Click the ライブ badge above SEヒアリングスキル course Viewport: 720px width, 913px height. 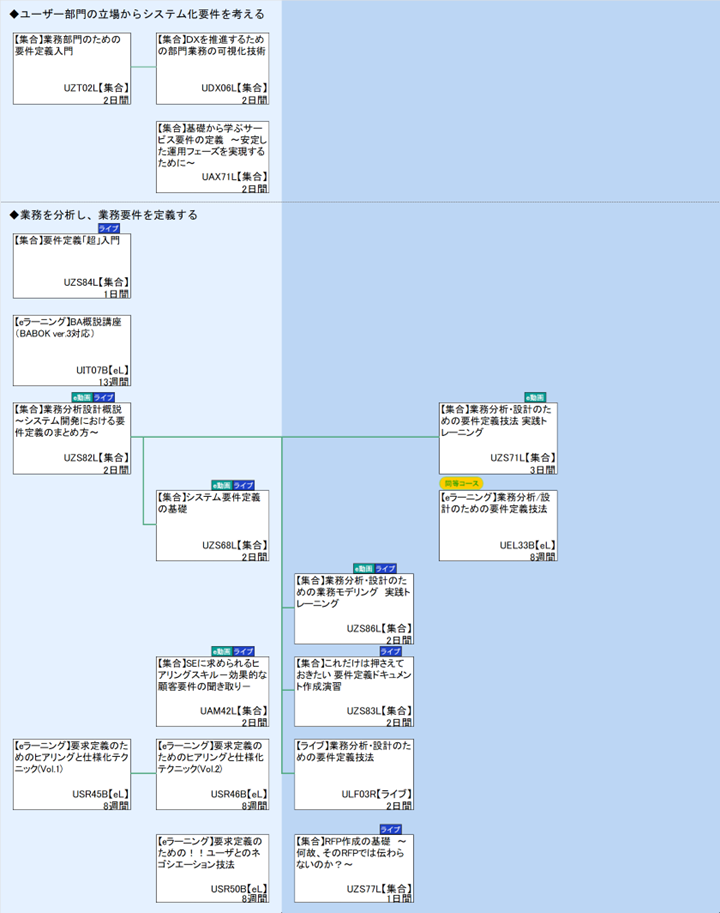[x=243, y=651]
